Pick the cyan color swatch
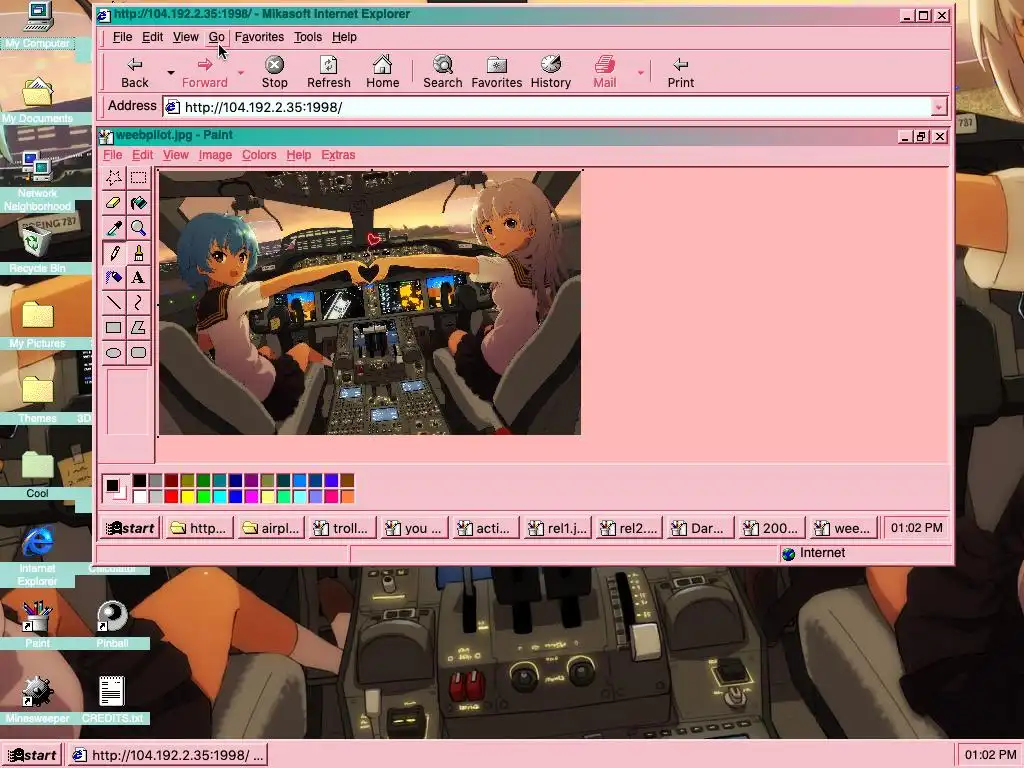Image resolution: width=1024 pixels, height=768 pixels. 219,496
